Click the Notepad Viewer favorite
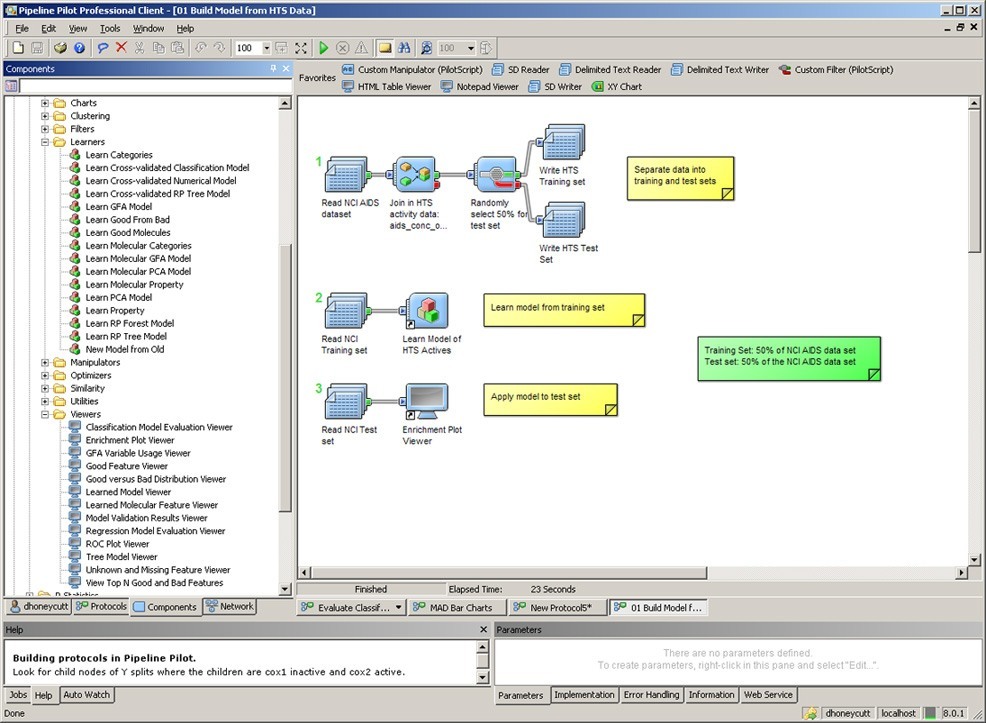Screen dimensions: 986x723 point(480,87)
